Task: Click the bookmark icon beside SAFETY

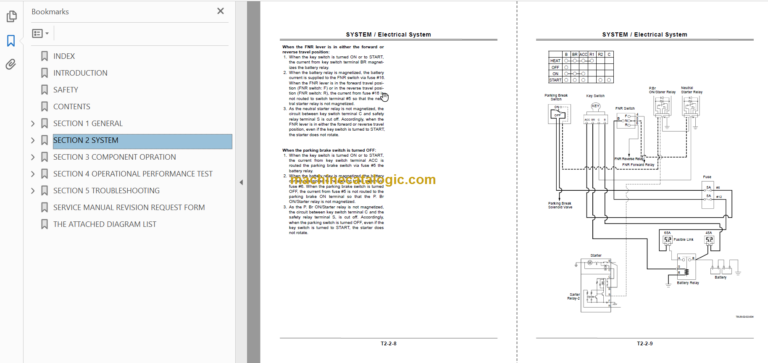Action: click(x=44, y=90)
